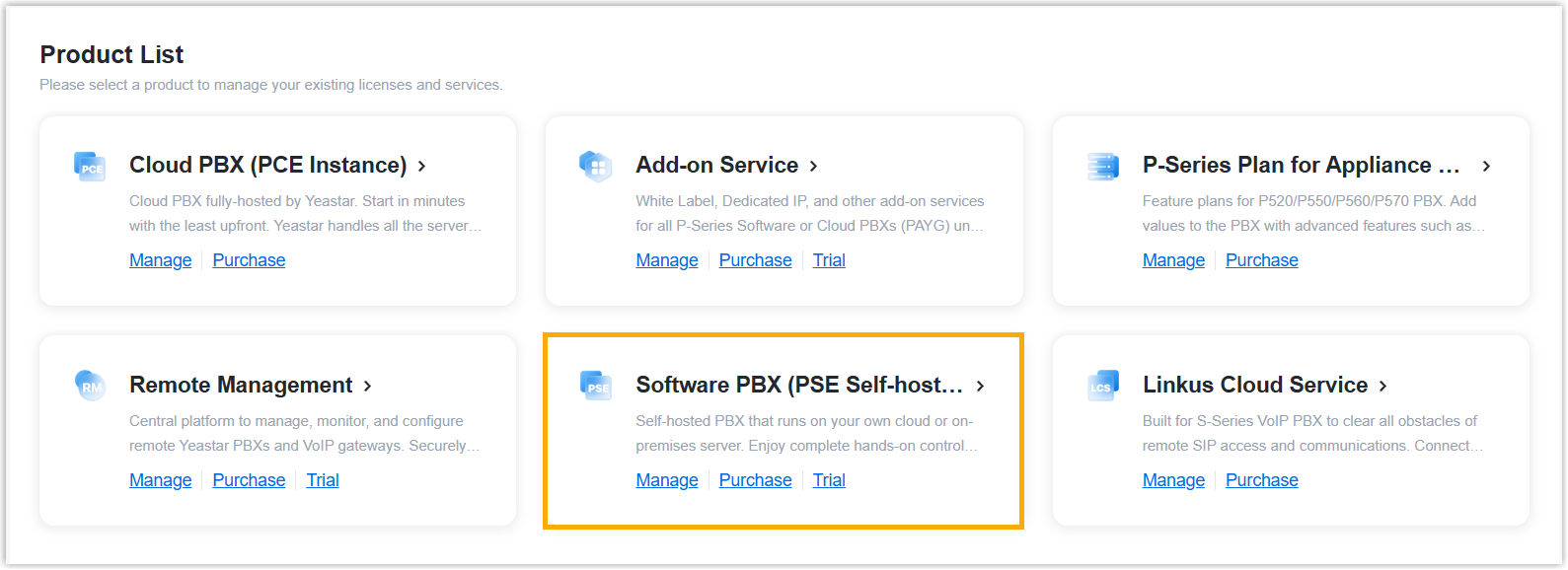Screen dimensions: 1568x570
Task: Select the Software PBX (PSE Self-hosted) title
Action: (x=798, y=385)
